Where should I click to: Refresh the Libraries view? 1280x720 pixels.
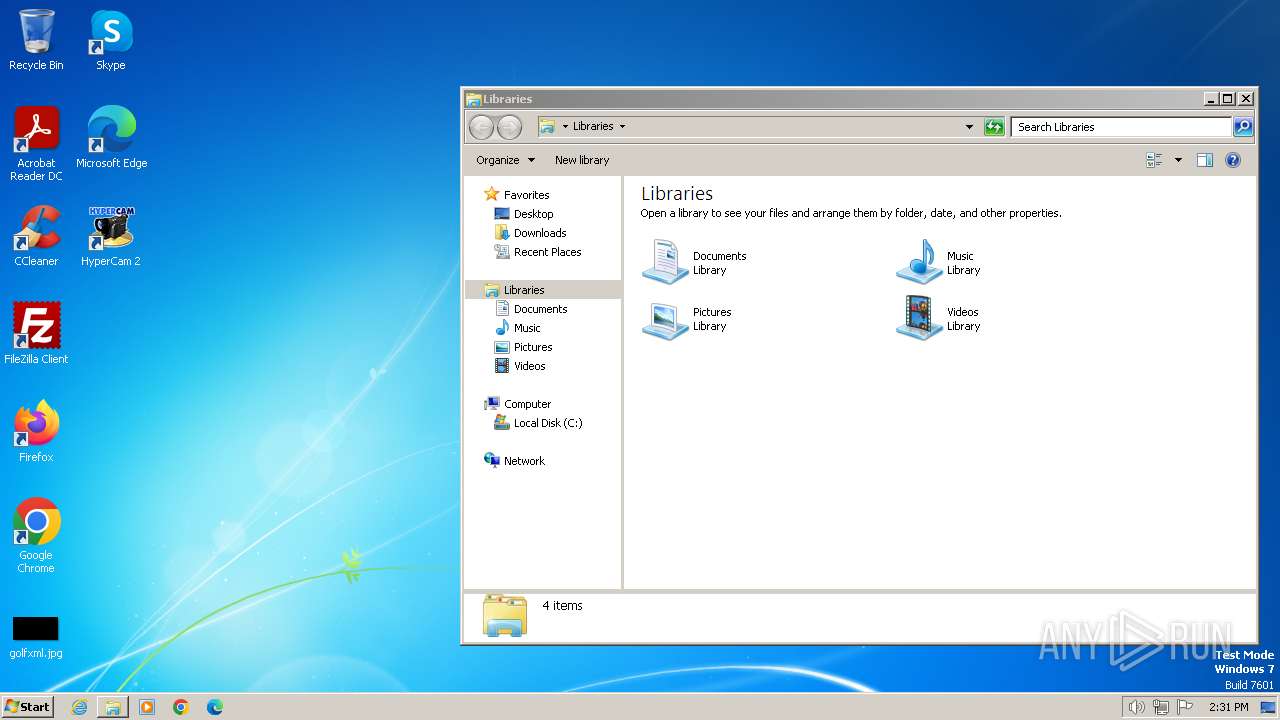(x=994, y=127)
